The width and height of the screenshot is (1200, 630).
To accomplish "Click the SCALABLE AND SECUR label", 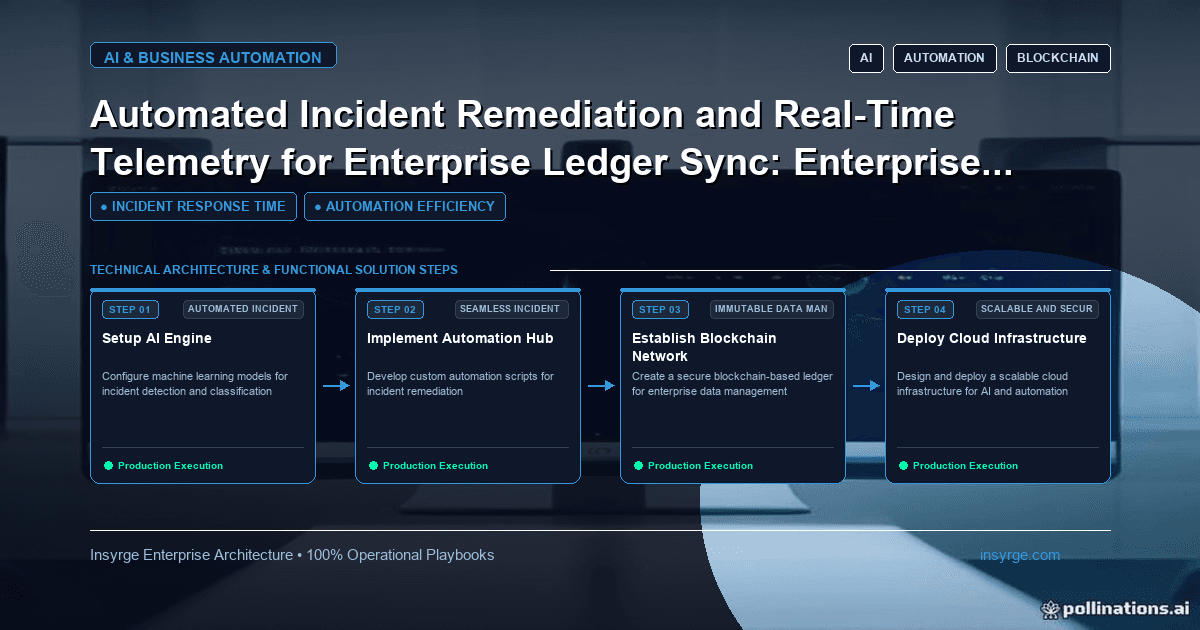I will click(1036, 309).
